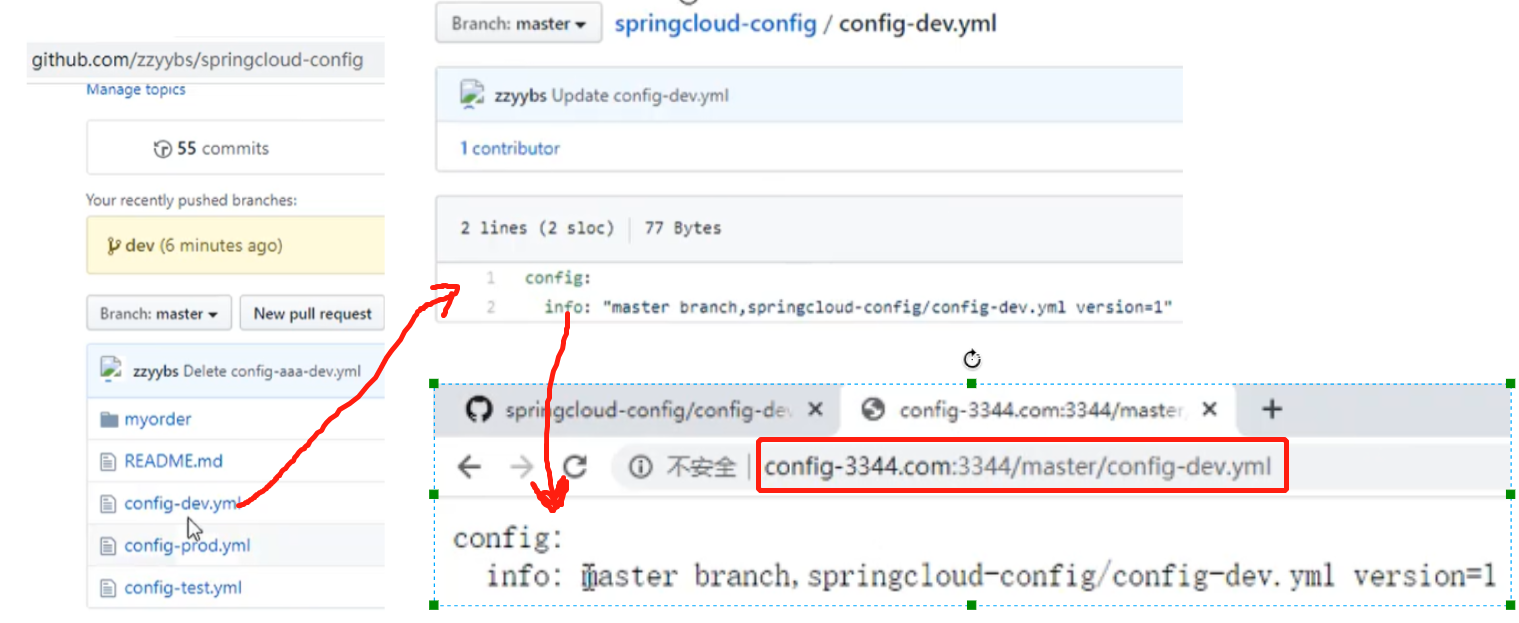Open Branch: master dropdown above config-dev.yml

tap(518, 23)
